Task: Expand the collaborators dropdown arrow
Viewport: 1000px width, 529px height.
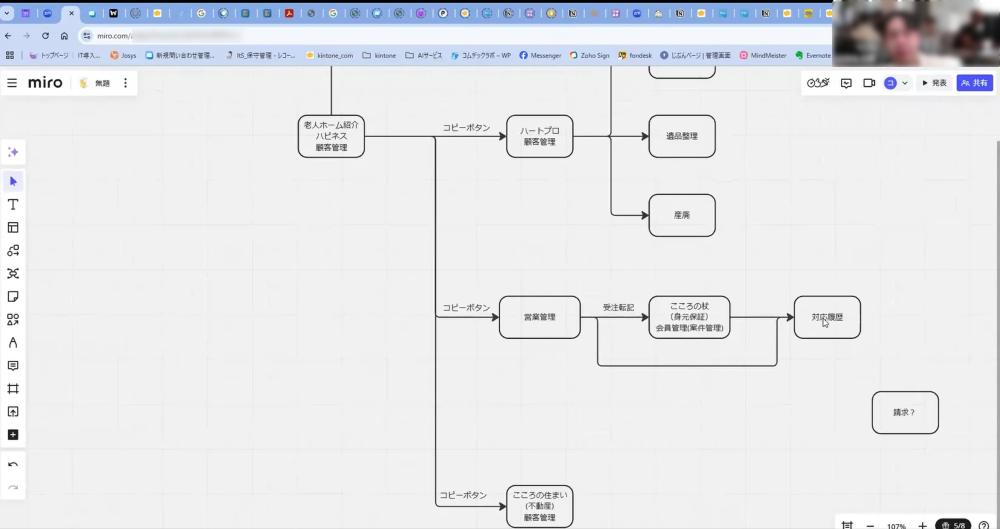Action: point(904,83)
